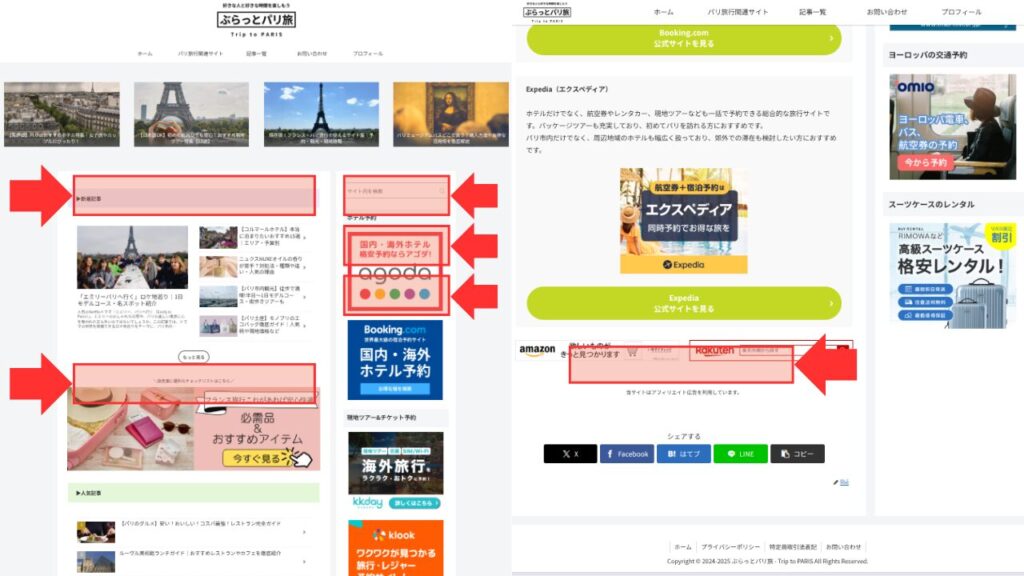1024x576 pixels.
Task: Share via the green LINE button
Action: coord(740,454)
